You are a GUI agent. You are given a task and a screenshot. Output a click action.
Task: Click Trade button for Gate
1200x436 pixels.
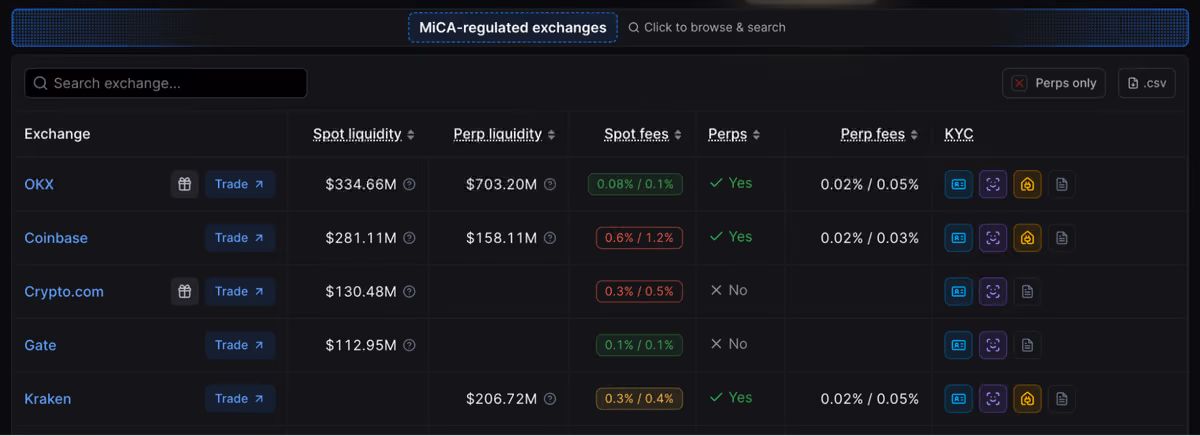click(x=240, y=345)
